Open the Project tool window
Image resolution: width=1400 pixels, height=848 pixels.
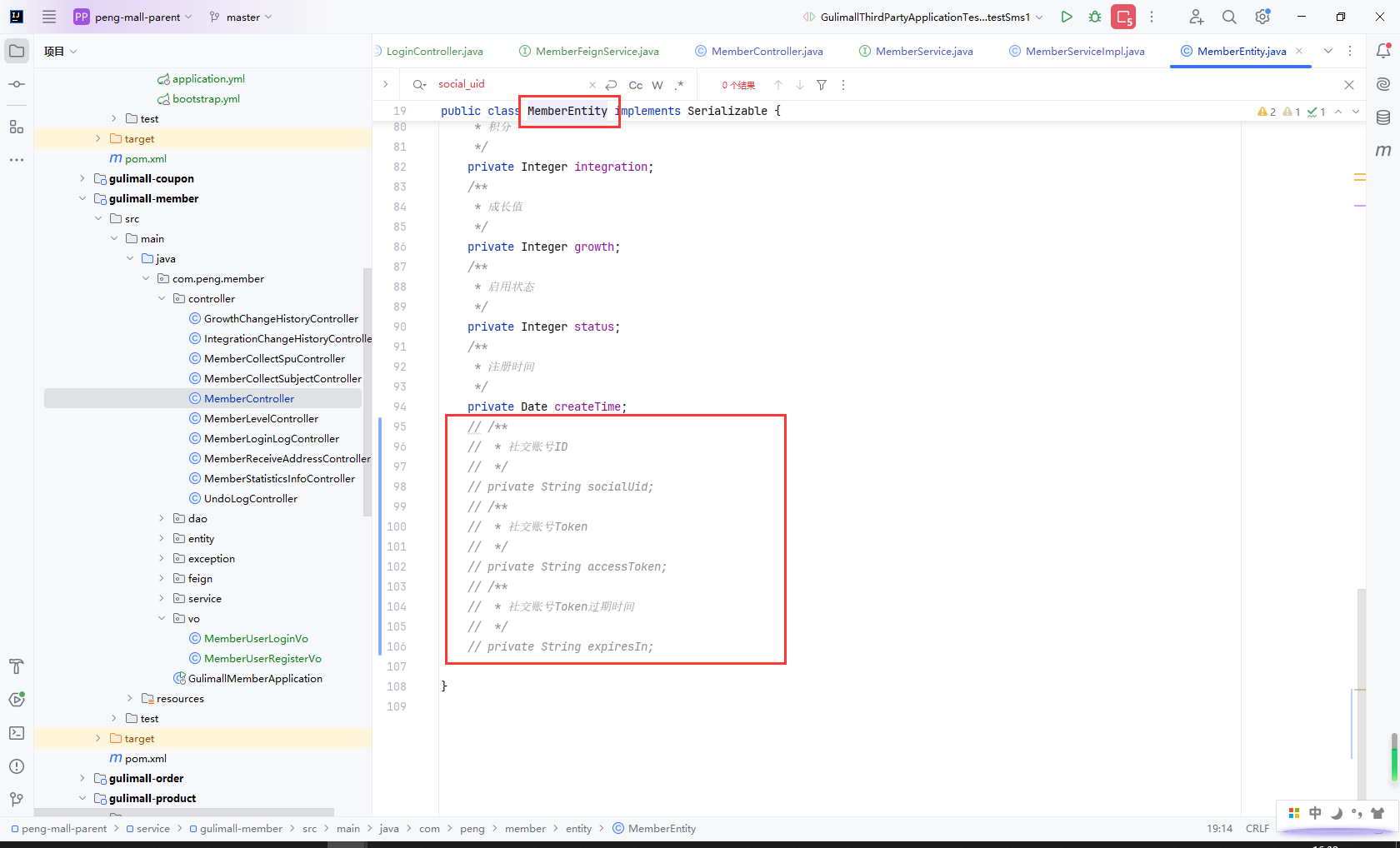[x=17, y=51]
